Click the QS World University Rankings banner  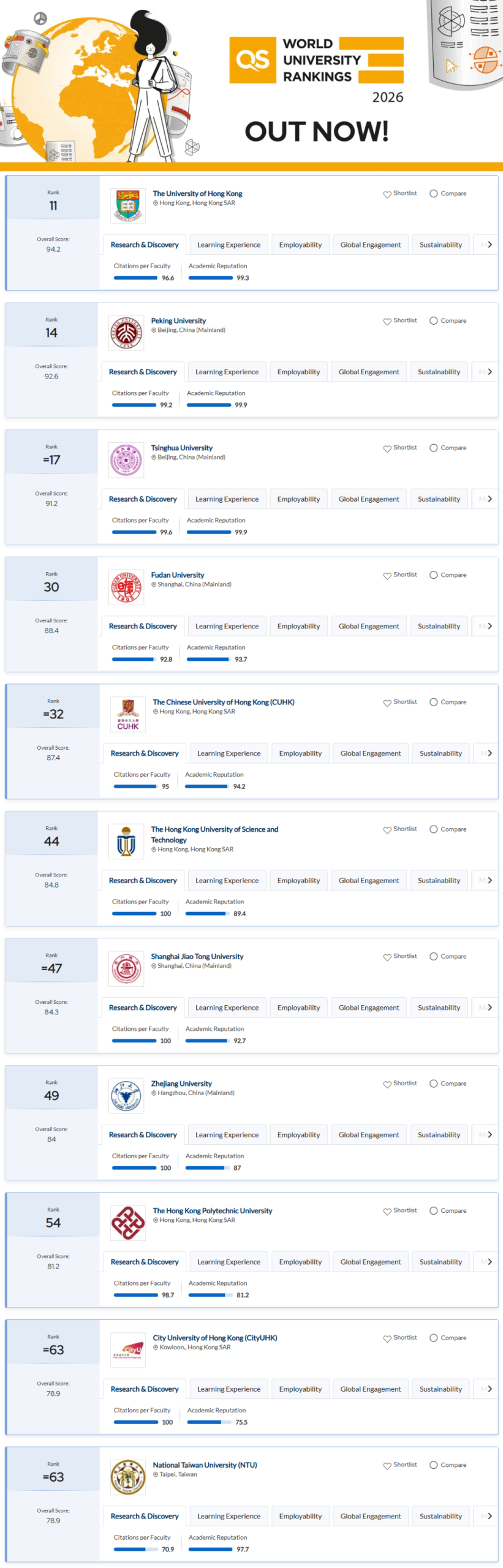[x=316, y=60]
